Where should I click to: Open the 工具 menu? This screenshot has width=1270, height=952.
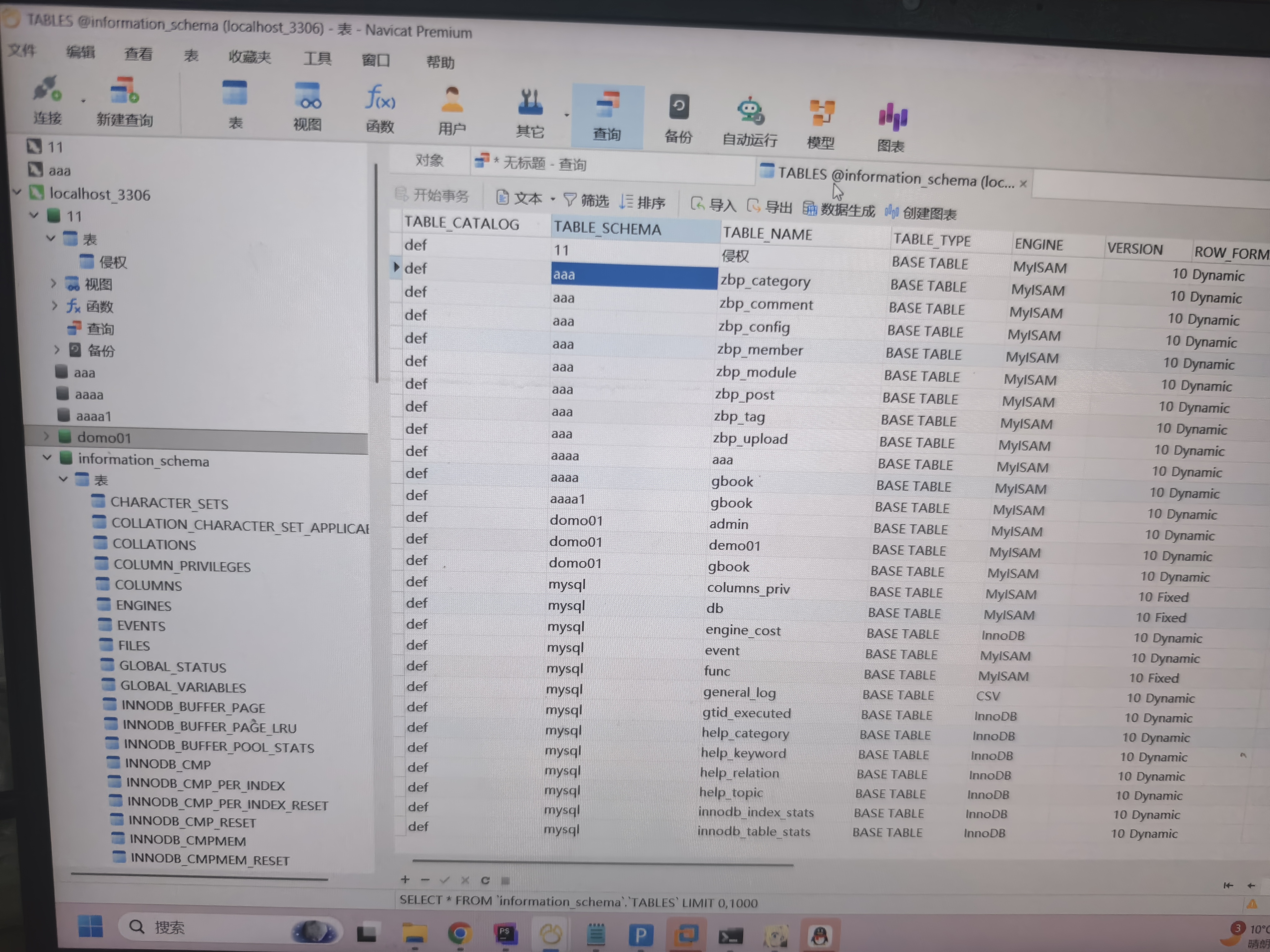coord(317,58)
